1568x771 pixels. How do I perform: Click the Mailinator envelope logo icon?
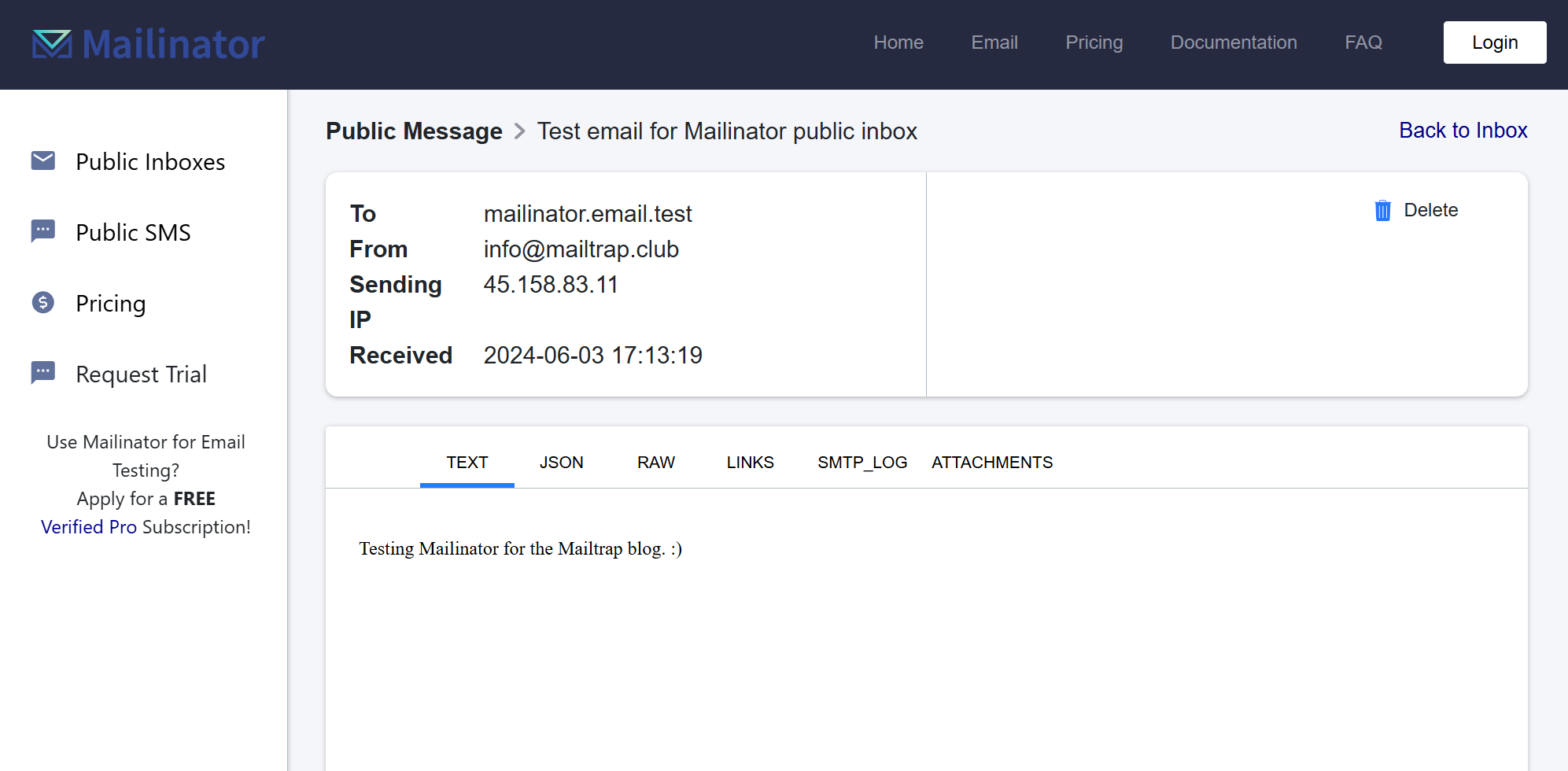click(x=52, y=44)
